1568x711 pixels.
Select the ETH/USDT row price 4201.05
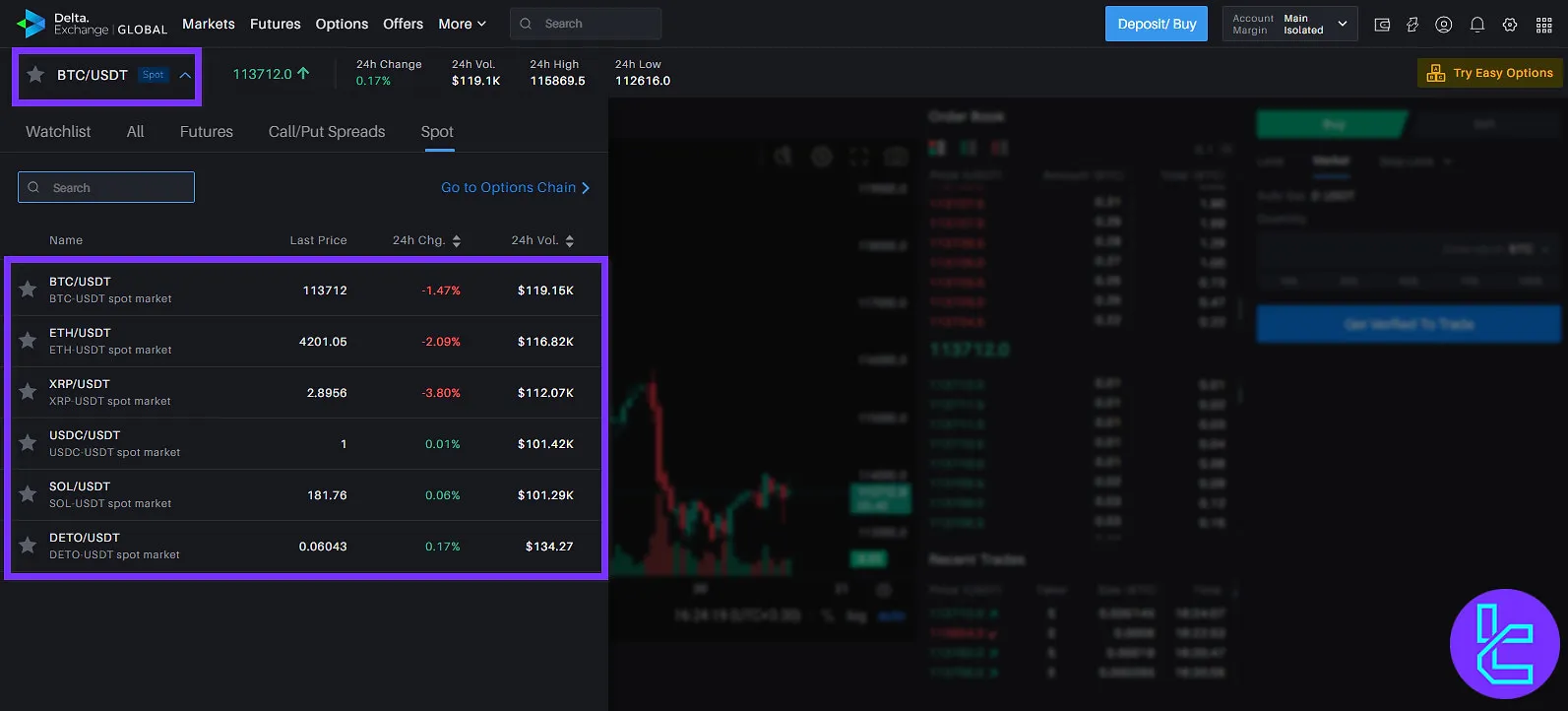(x=323, y=342)
